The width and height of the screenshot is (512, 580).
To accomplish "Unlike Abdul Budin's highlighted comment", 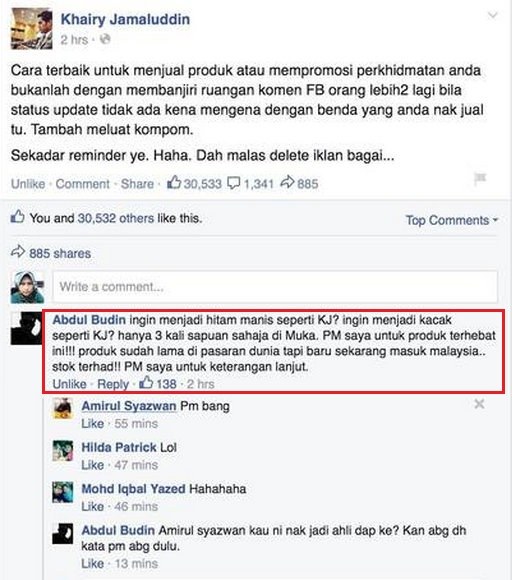I will [x=70, y=384].
